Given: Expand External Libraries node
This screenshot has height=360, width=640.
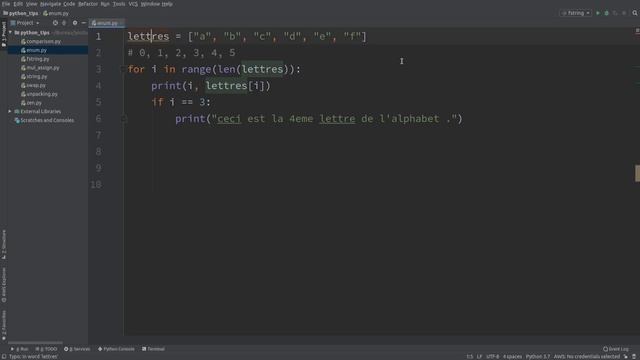Looking at the screenshot, I should pyautogui.click(x=10, y=111).
